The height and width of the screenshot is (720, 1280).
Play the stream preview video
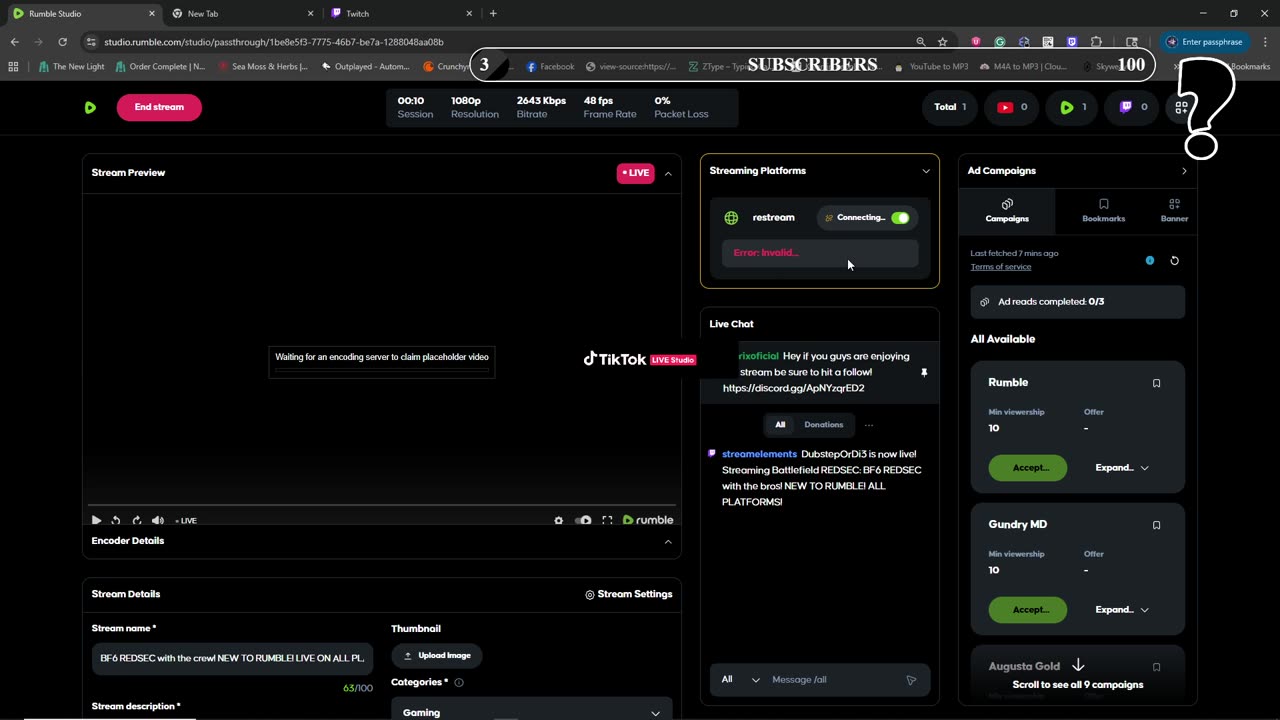click(96, 520)
